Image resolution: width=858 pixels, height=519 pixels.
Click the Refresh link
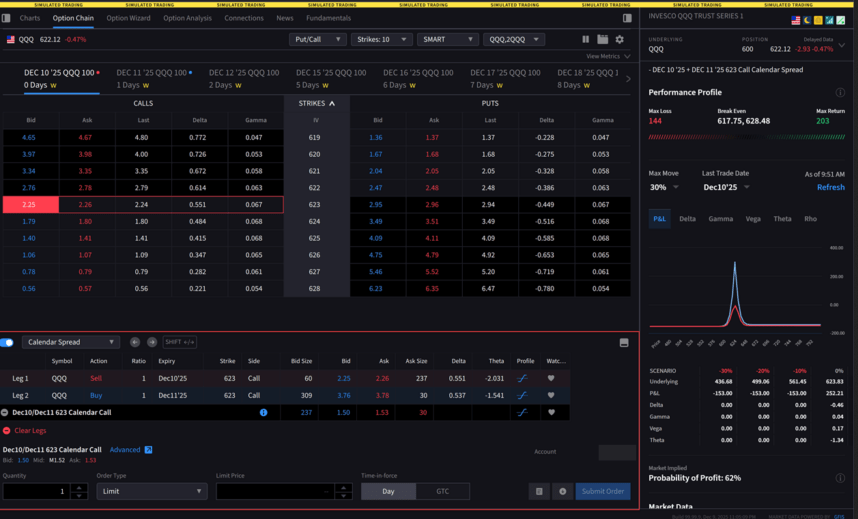pyautogui.click(x=830, y=187)
